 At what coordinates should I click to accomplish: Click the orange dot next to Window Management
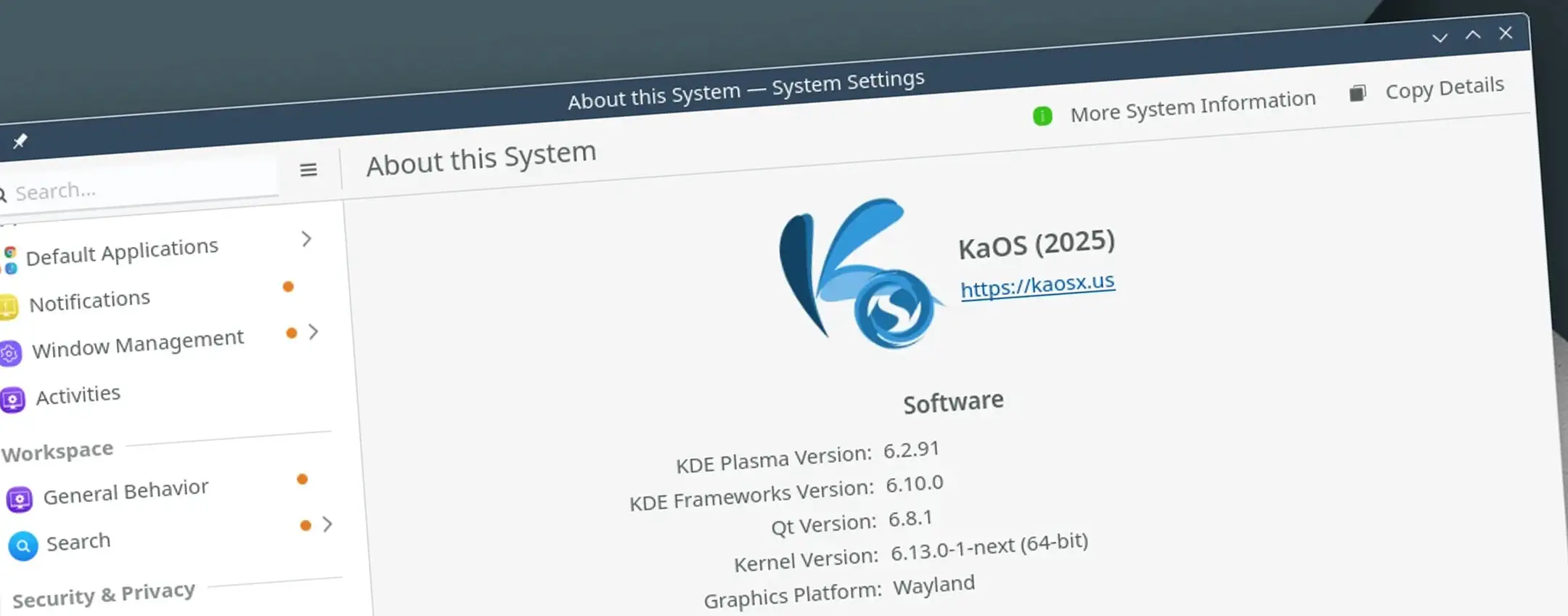pyautogui.click(x=292, y=333)
